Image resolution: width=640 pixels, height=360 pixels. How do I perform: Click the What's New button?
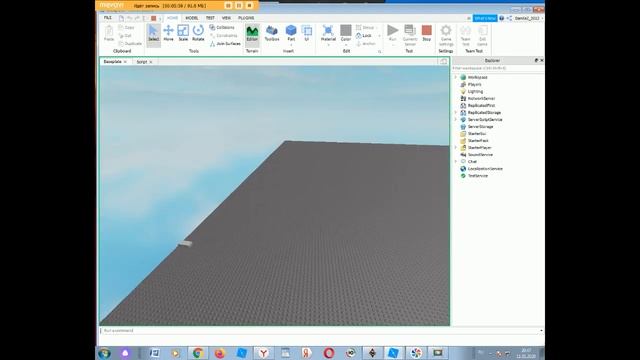(485, 18)
